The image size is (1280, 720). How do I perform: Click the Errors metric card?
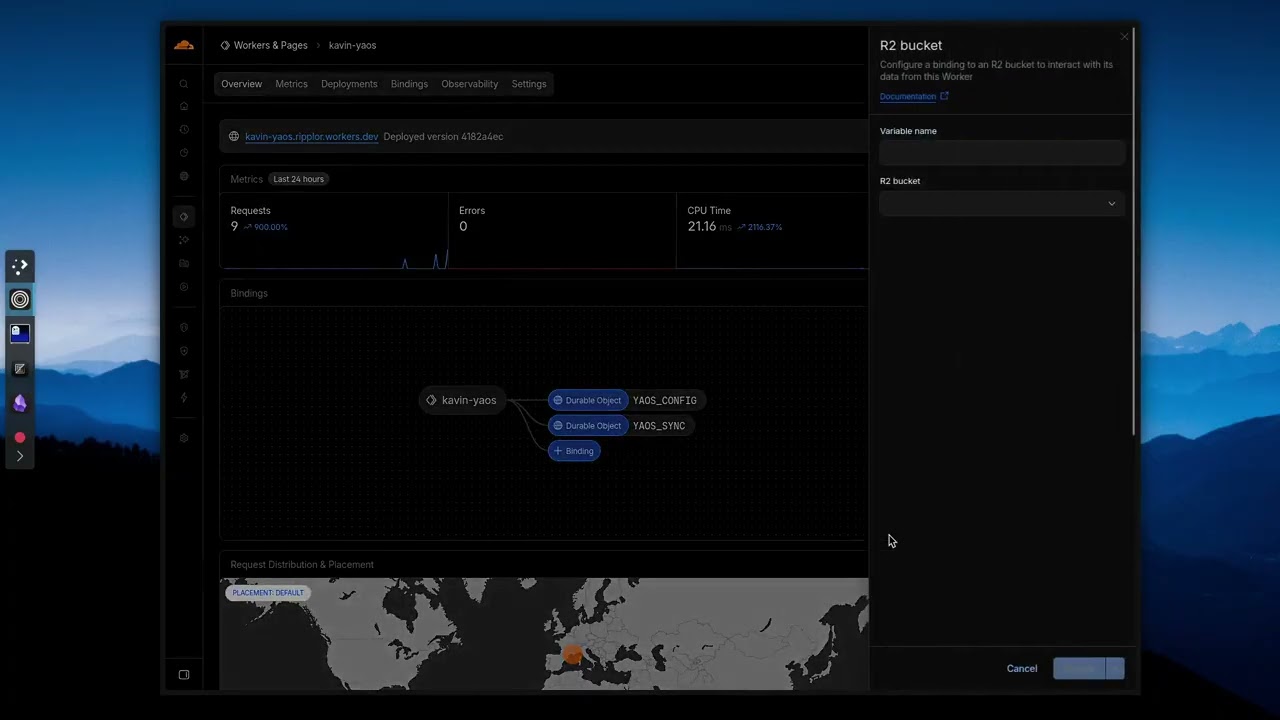pos(562,230)
